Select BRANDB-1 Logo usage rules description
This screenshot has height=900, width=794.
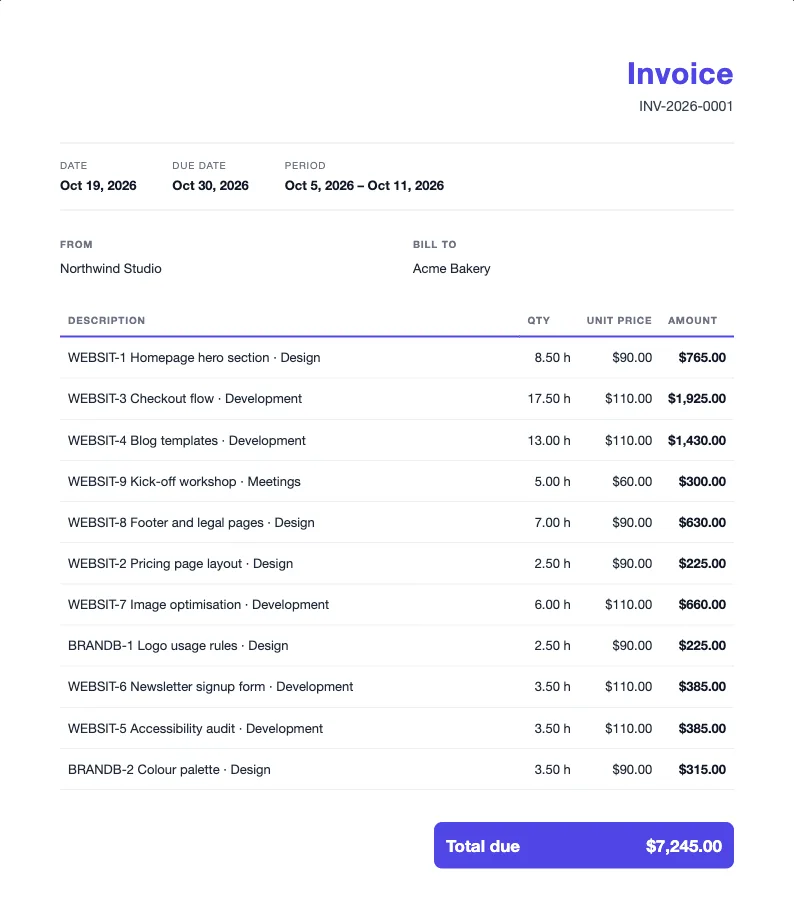point(178,646)
